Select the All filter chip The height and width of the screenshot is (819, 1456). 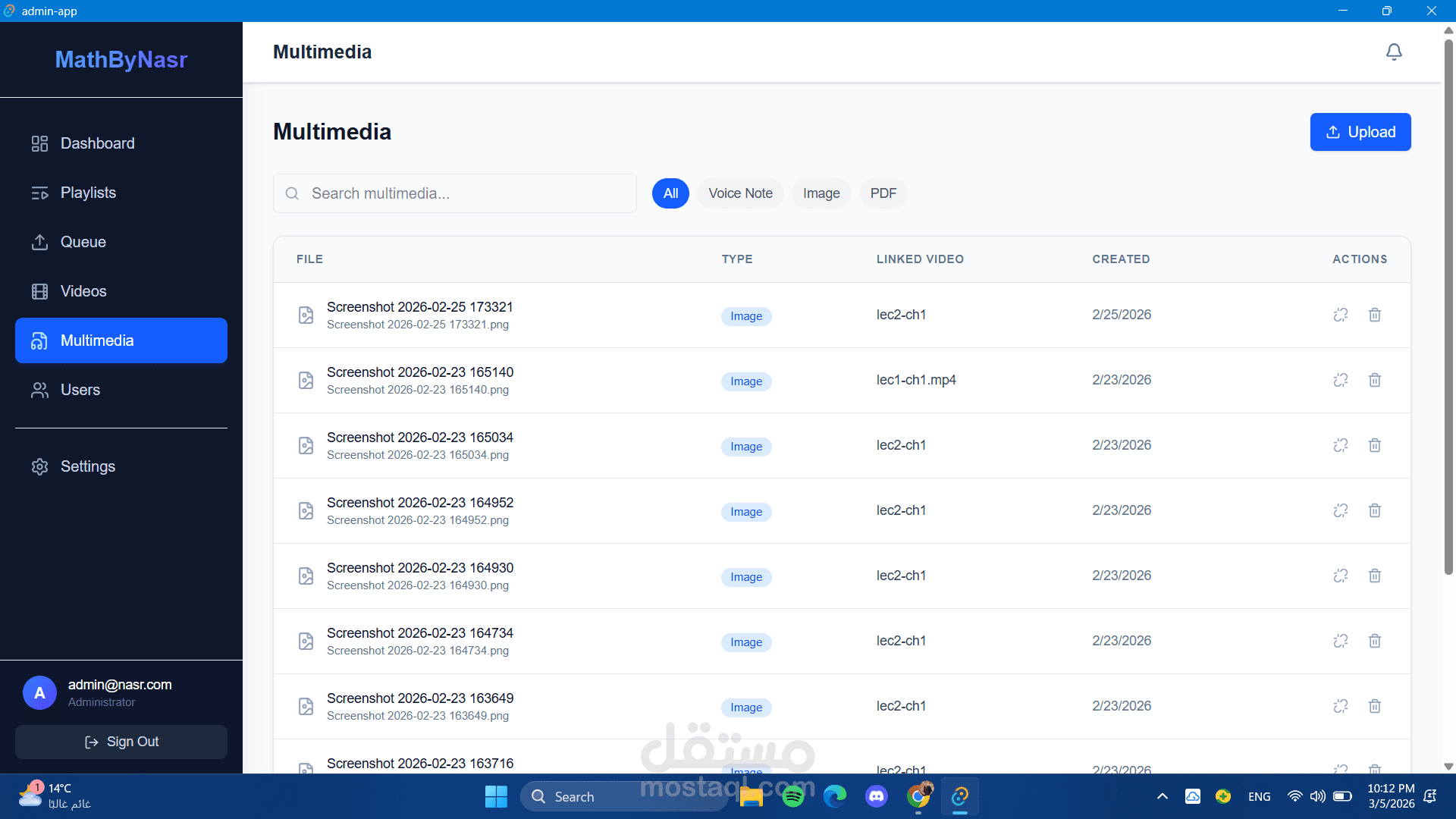click(670, 193)
